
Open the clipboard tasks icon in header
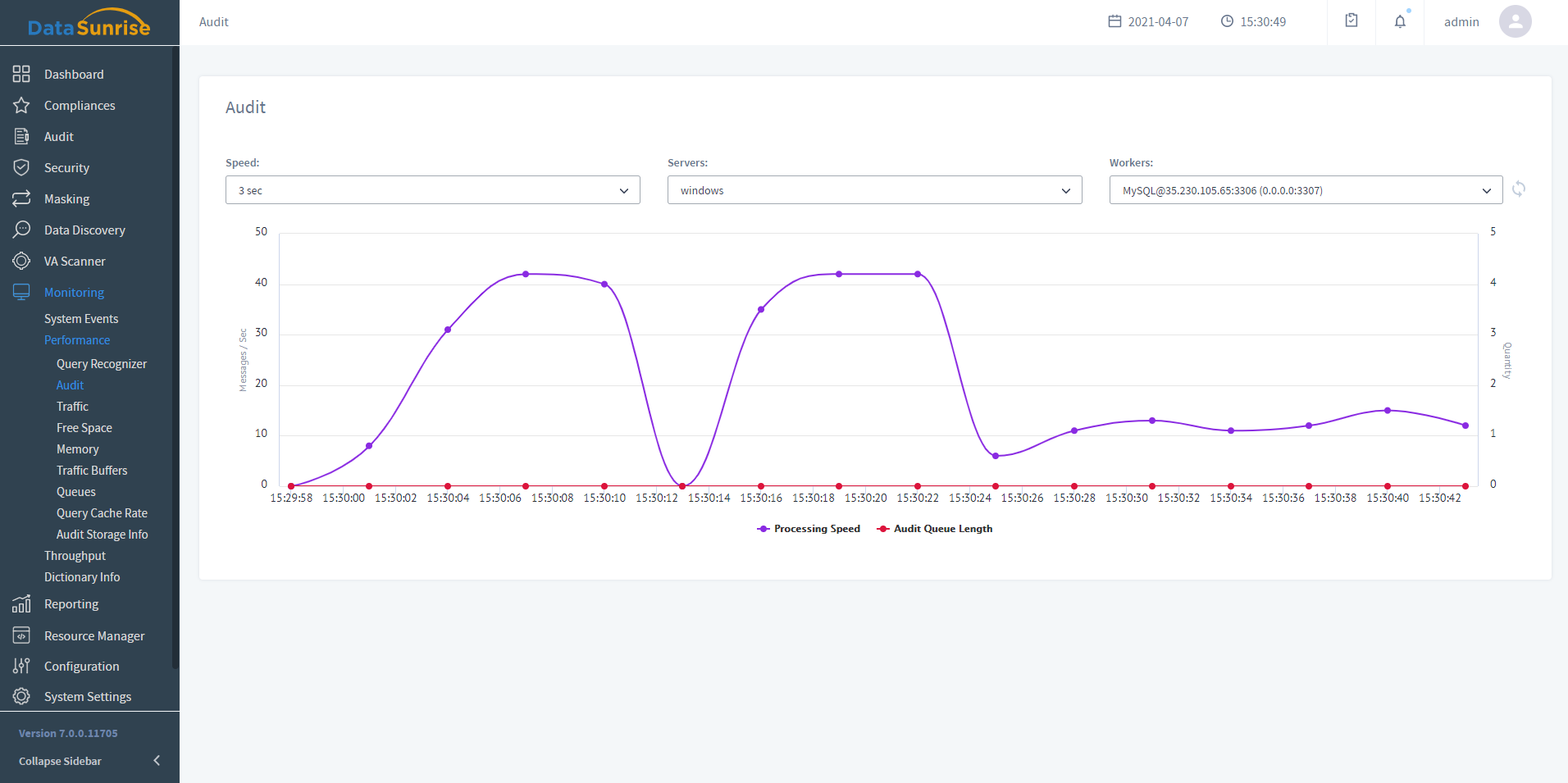1351,21
